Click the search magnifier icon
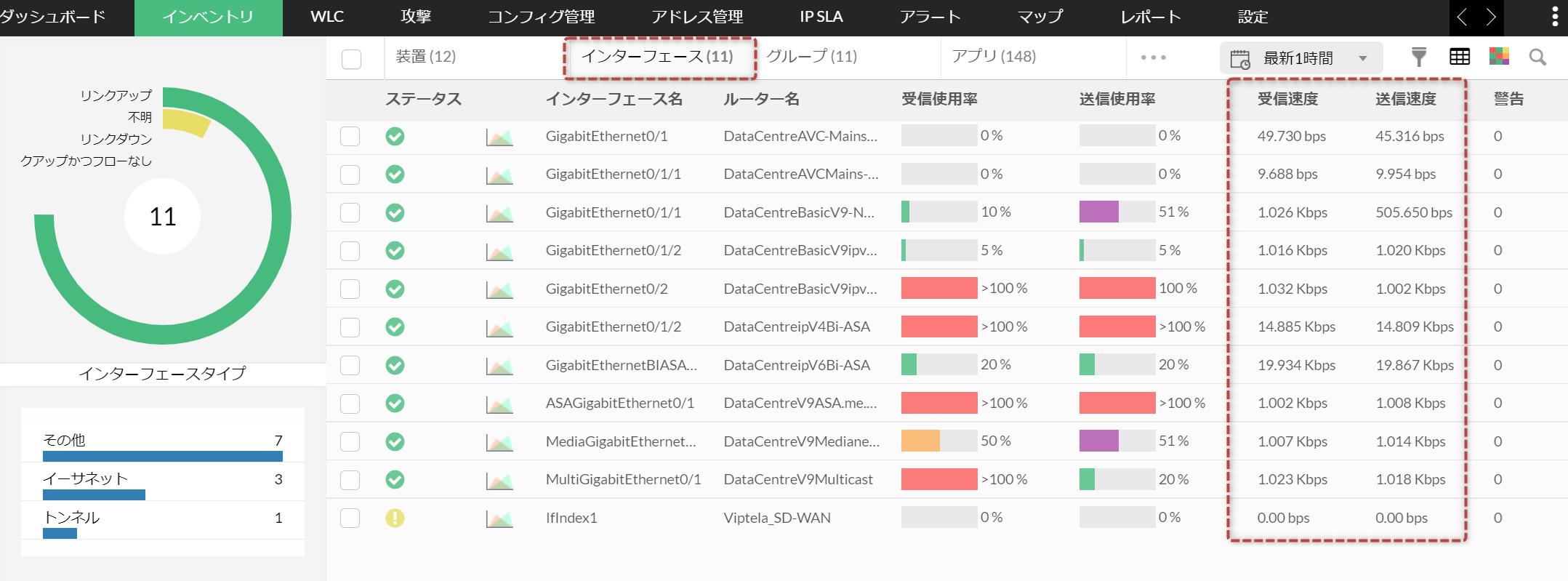The width and height of the screenshot is (1568, 581). click(x=1537, y=57)
